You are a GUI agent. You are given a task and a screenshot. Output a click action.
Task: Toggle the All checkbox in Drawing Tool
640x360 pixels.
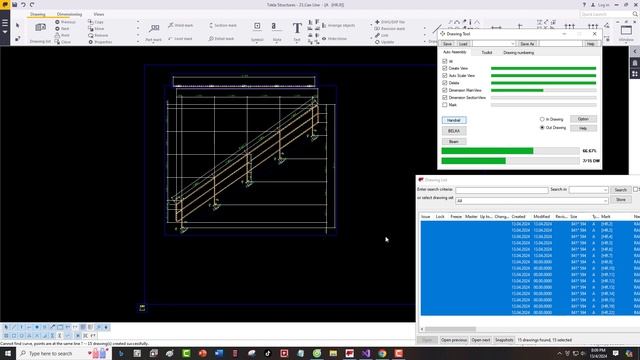pyautogui.click(x=444, y=61)
